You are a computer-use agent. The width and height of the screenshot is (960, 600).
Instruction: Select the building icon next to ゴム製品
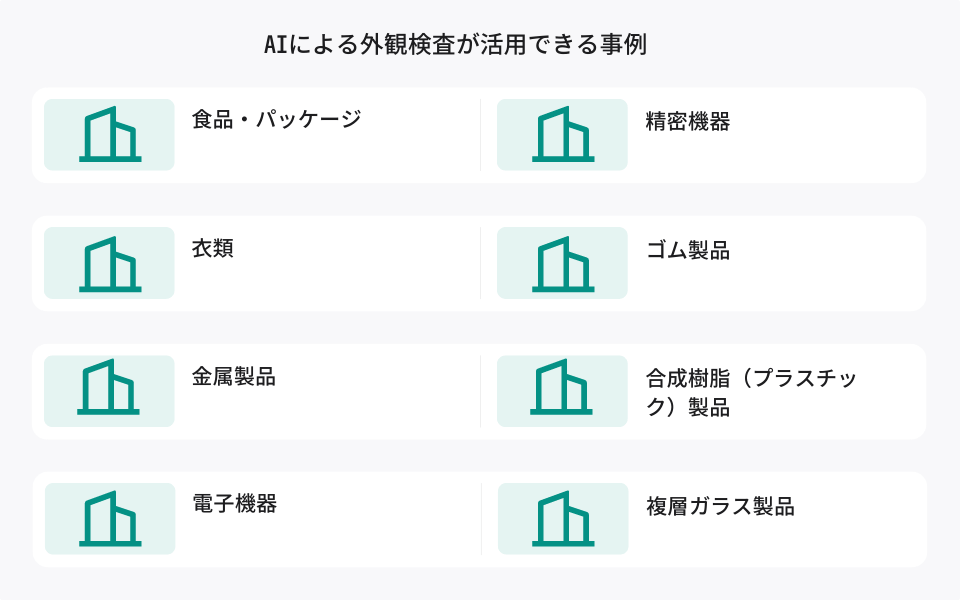coord(563,264)
